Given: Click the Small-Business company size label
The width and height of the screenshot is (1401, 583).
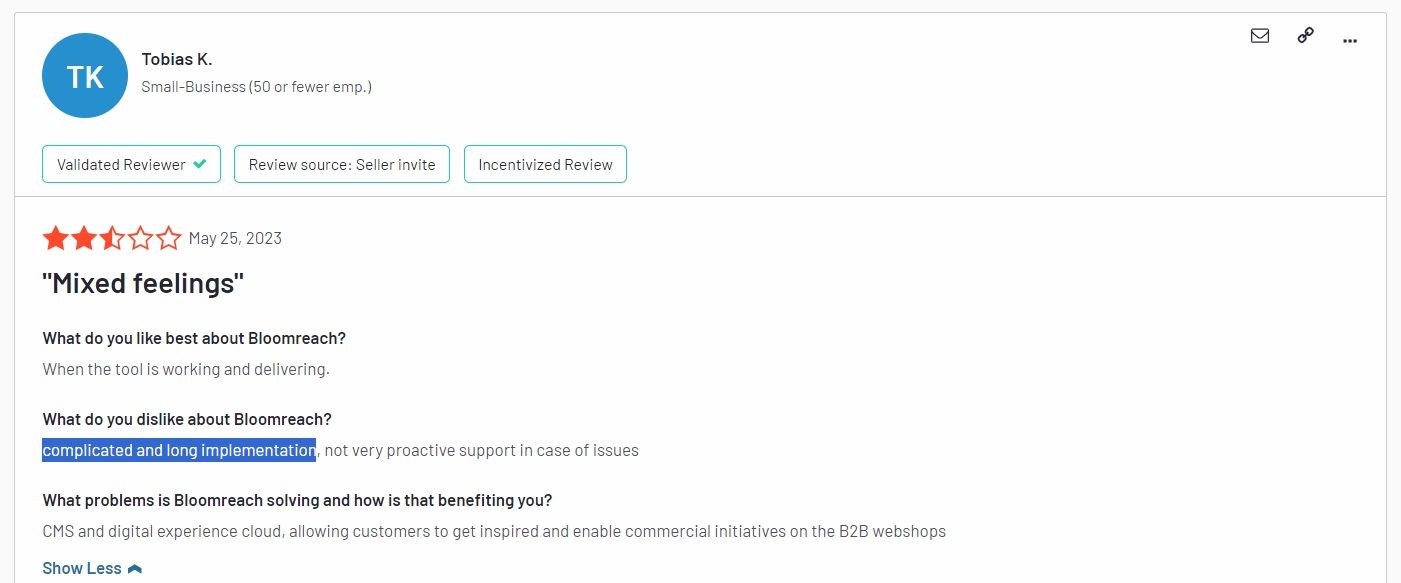Looking at the screenshot, I should pos(257,87).
